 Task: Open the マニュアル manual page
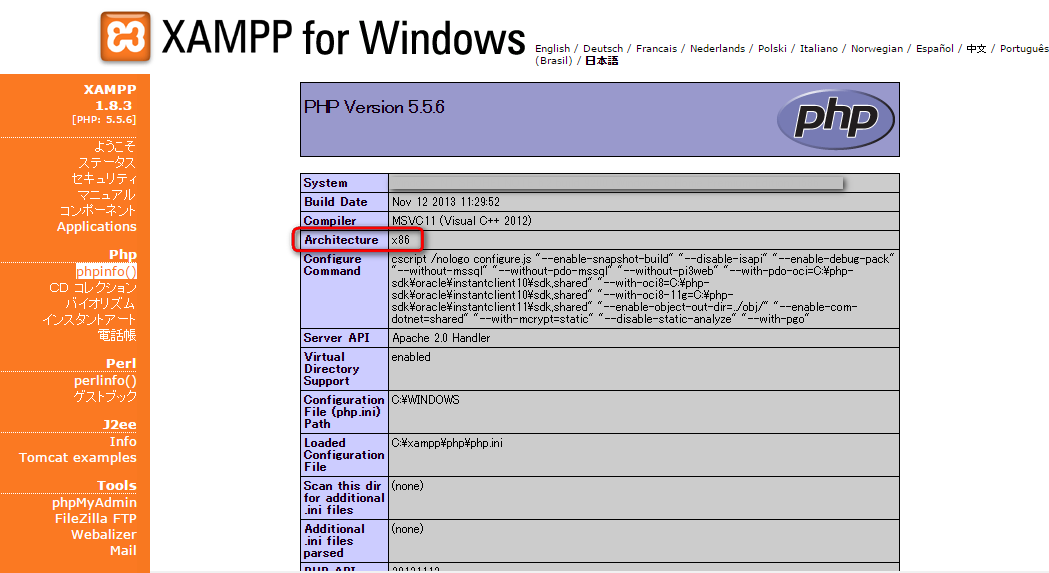106,194
